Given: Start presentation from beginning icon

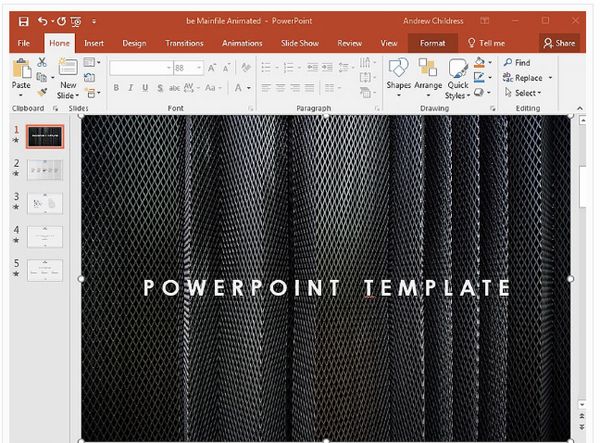Looking at the screenshot, I should 76,22.
